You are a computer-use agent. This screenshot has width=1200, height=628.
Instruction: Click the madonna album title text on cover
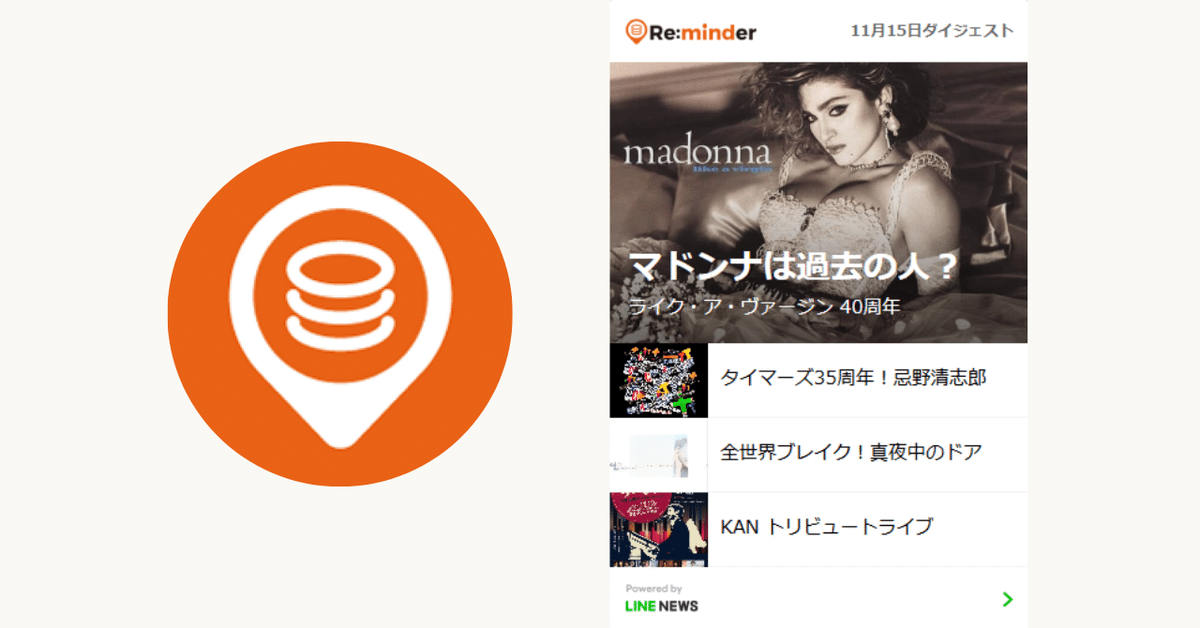(698, 152)
